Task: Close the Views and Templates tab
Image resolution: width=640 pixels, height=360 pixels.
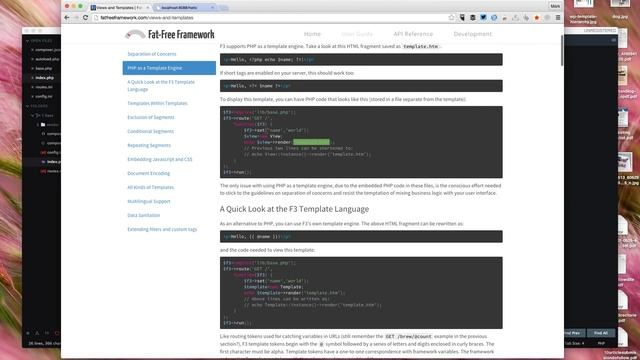Action: point(147,8)
